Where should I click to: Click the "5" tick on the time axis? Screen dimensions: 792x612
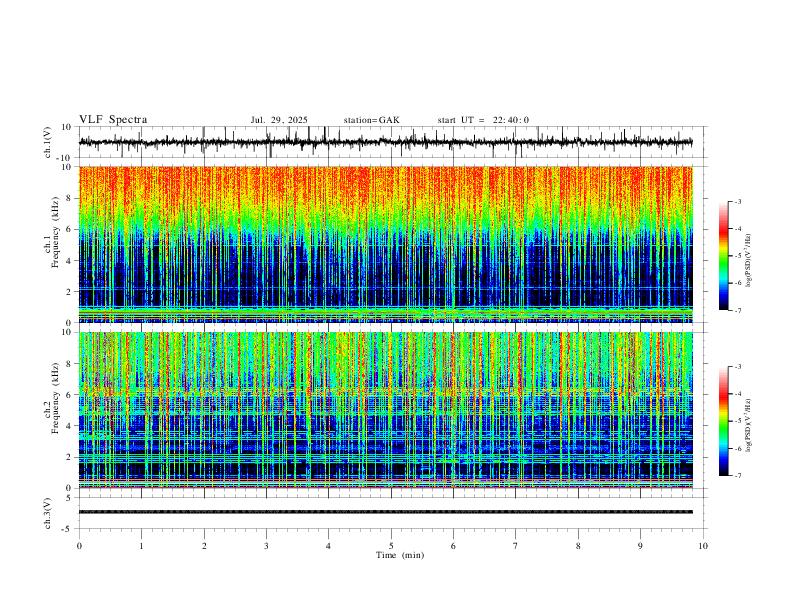pos(391,546)
